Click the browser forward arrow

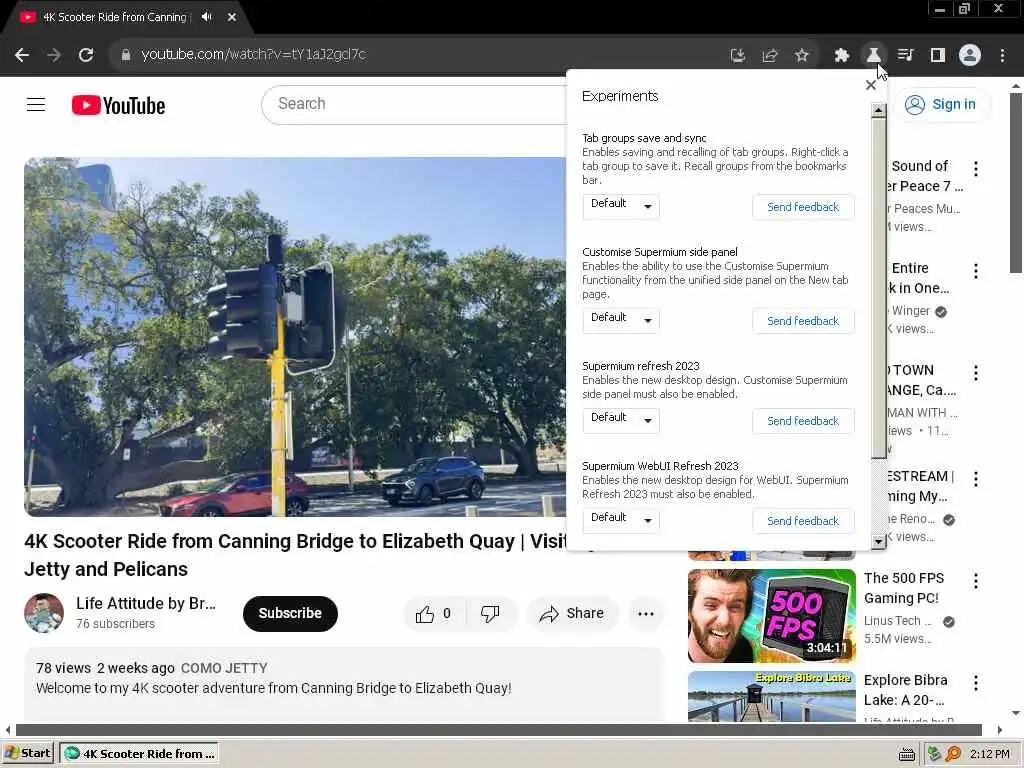click(x=54, y=55)
